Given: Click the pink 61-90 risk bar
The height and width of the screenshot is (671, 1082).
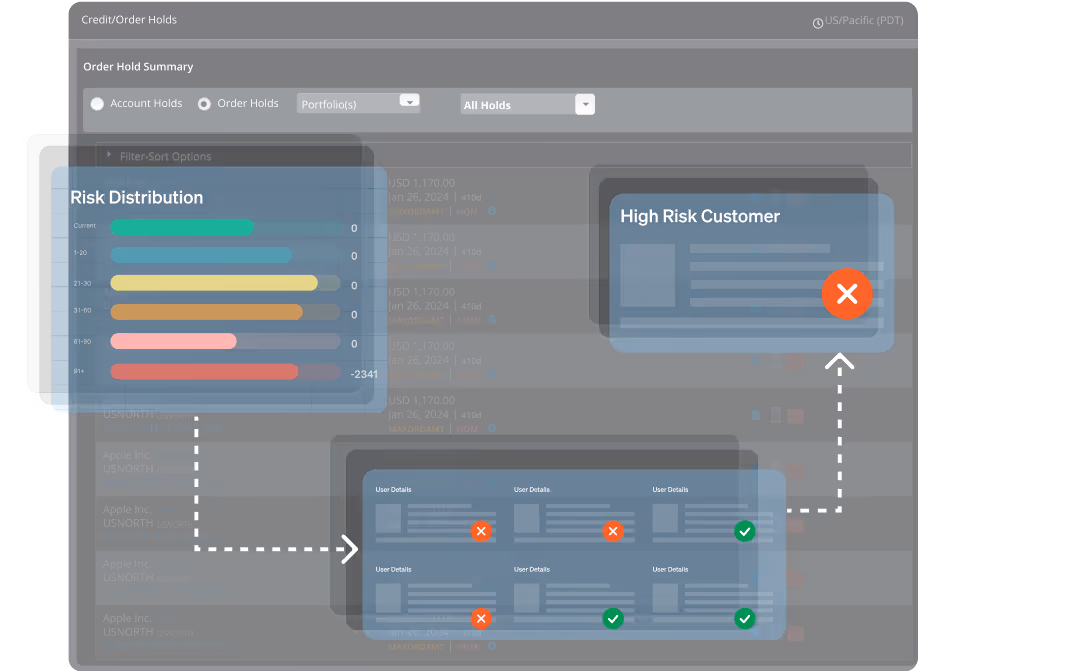Looking at the screenshot, I should tap(173, 341).
